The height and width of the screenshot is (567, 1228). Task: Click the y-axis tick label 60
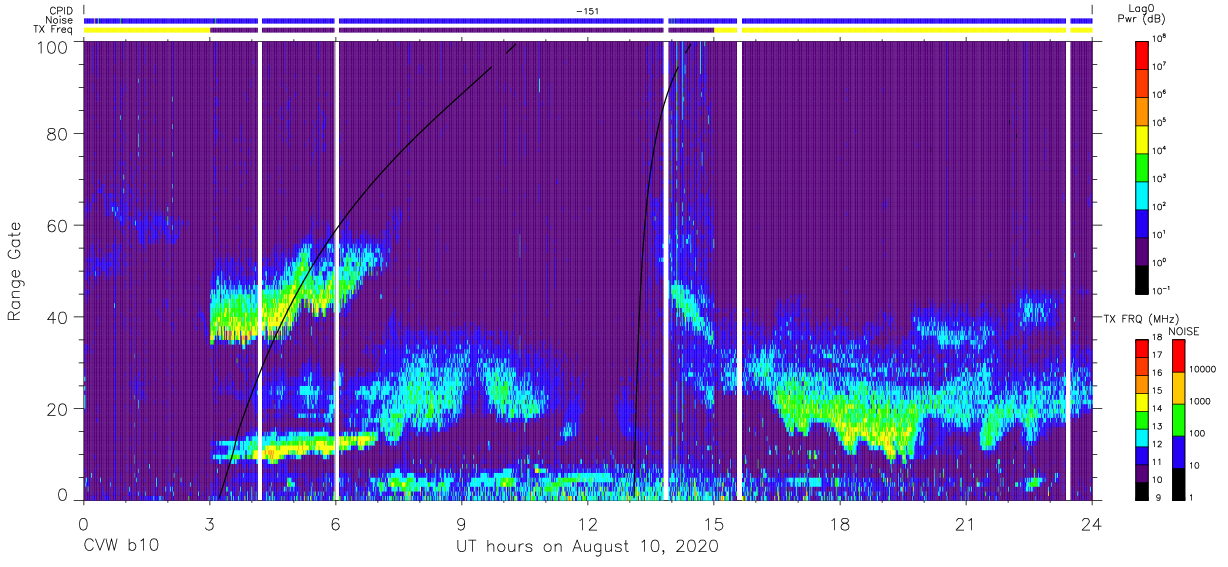tap(56, 226)
